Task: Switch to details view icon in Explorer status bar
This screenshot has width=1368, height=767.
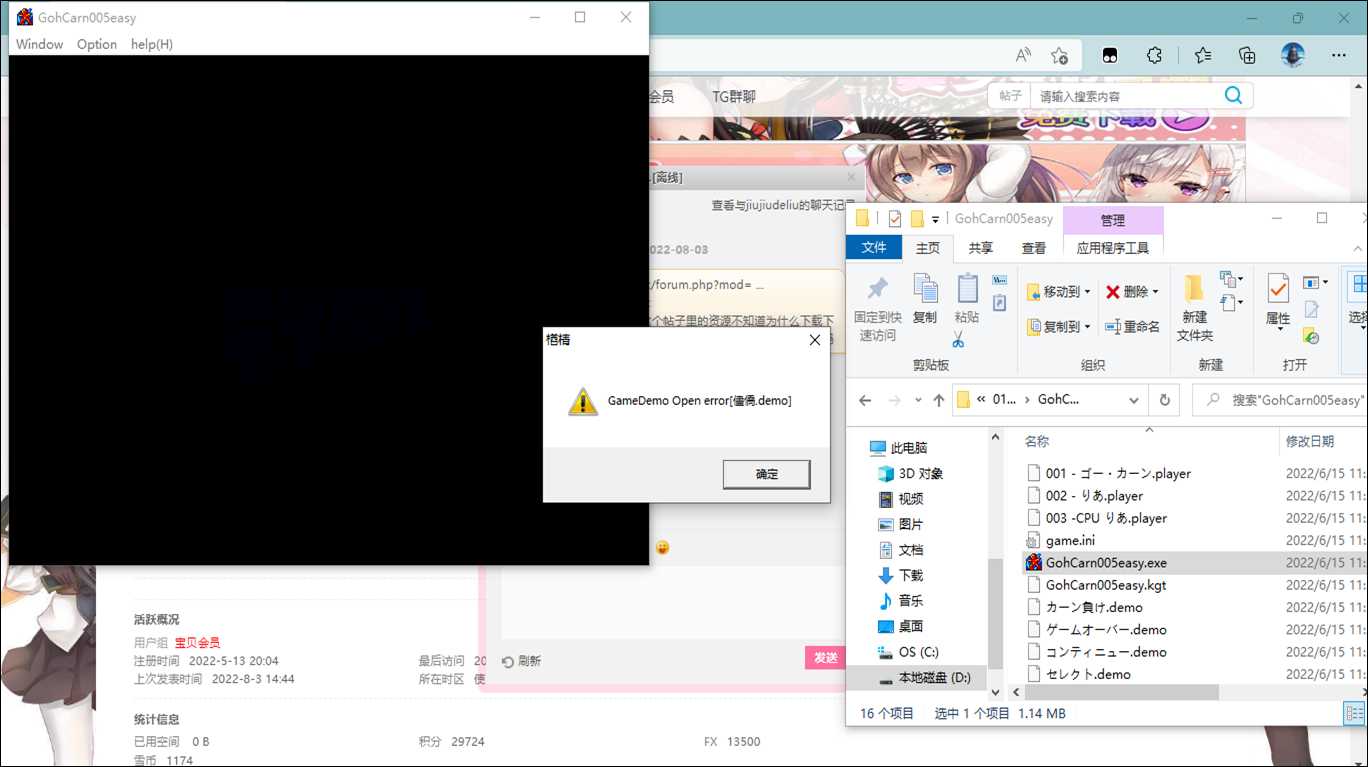Action: pyautogui.click(x=1353, y=713)
